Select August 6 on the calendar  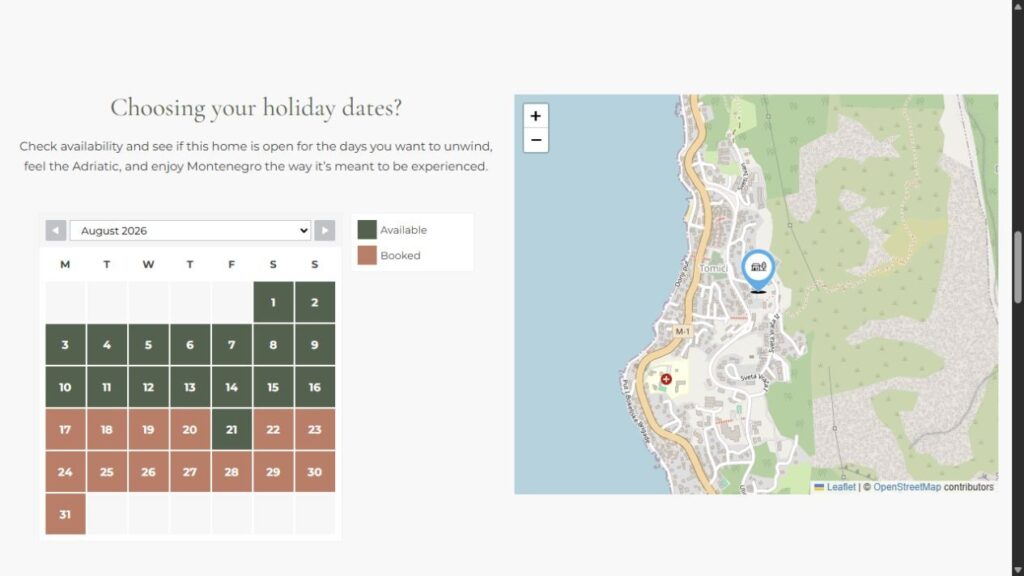click(x=190, y=345)
